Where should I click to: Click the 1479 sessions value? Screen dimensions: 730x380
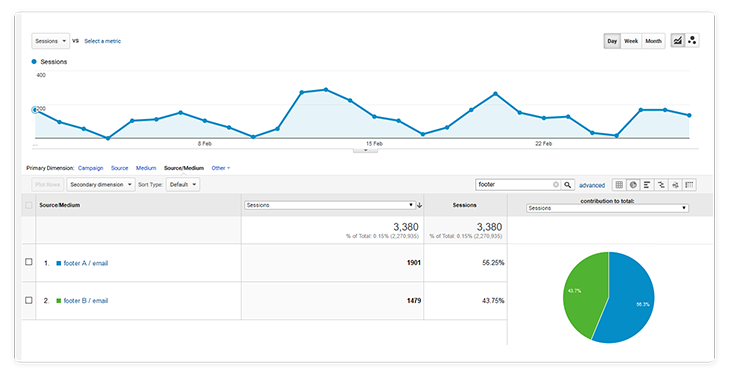coord(414,301)
